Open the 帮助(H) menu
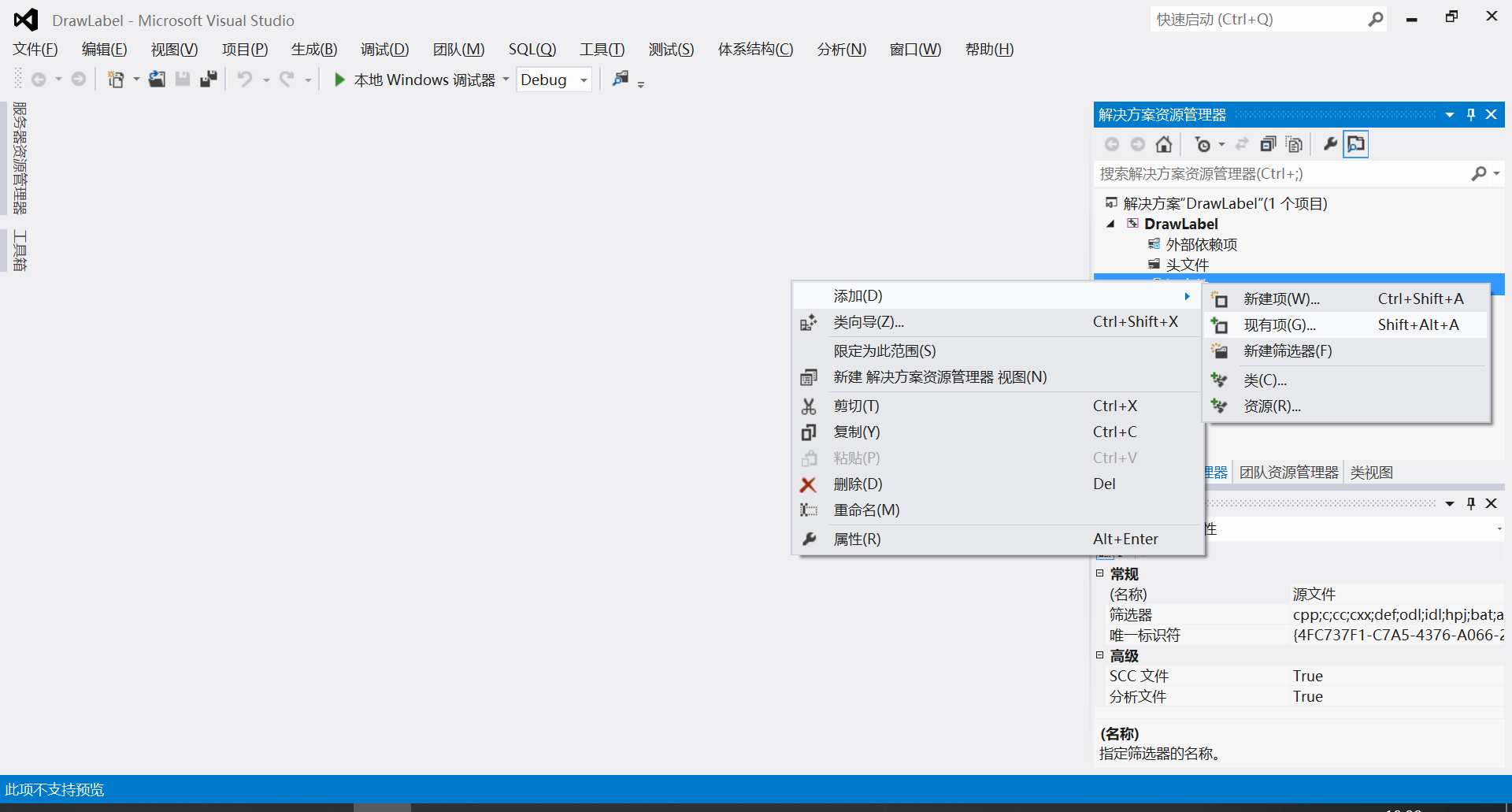 coord(990,50)
